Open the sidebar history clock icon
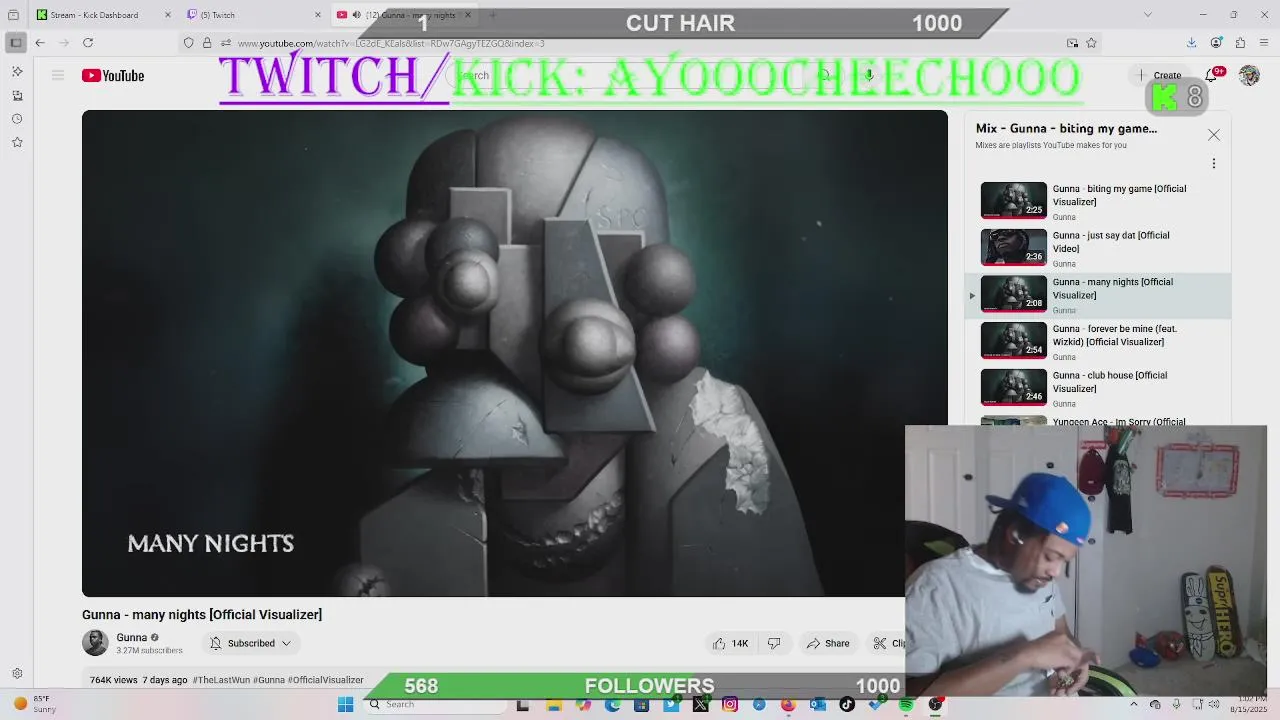Image resolution: width=1280 pixels, height=720 pixels. pos(17,119)
